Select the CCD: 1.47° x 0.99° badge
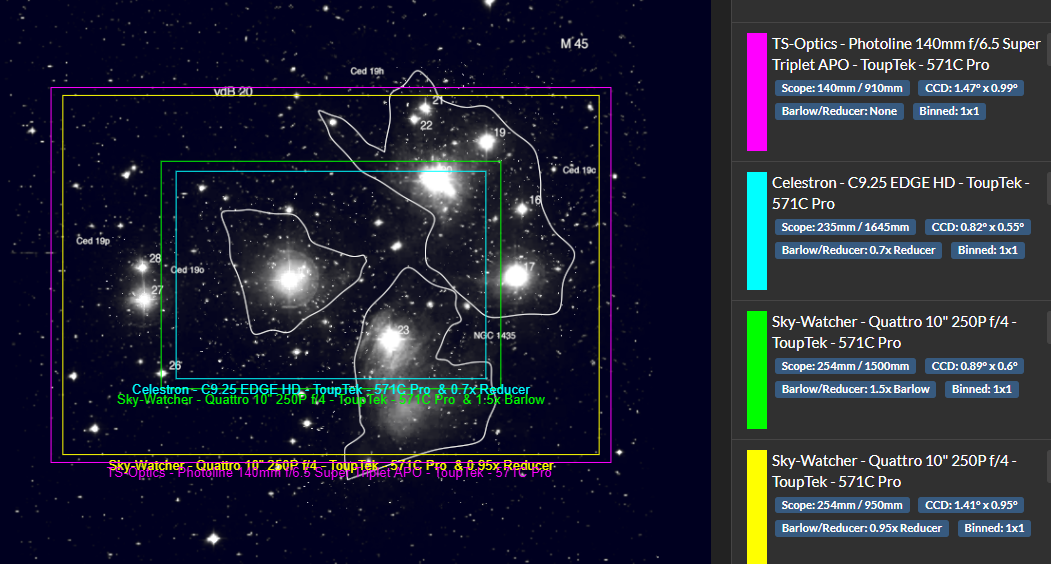The height and width of the screenshot is (564, 1051). pos(971,88)
